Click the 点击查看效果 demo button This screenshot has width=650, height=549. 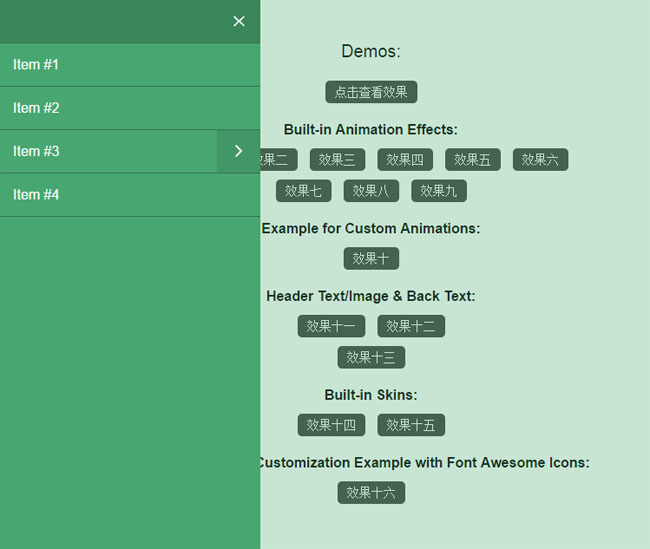pos(371,92)
